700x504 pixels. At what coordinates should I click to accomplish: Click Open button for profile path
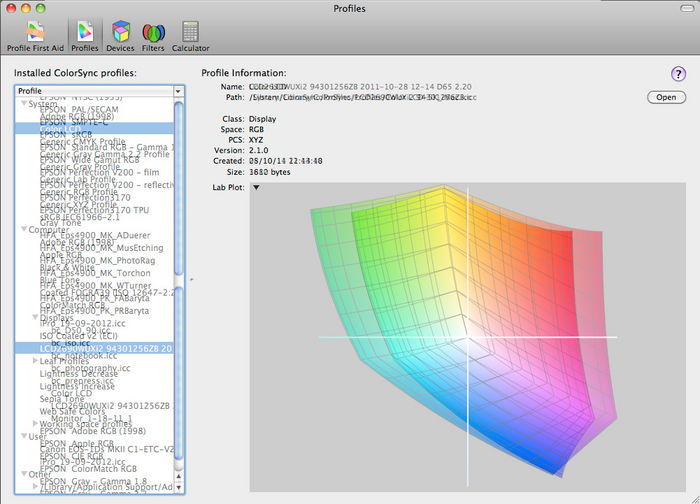tap(665, 97)
